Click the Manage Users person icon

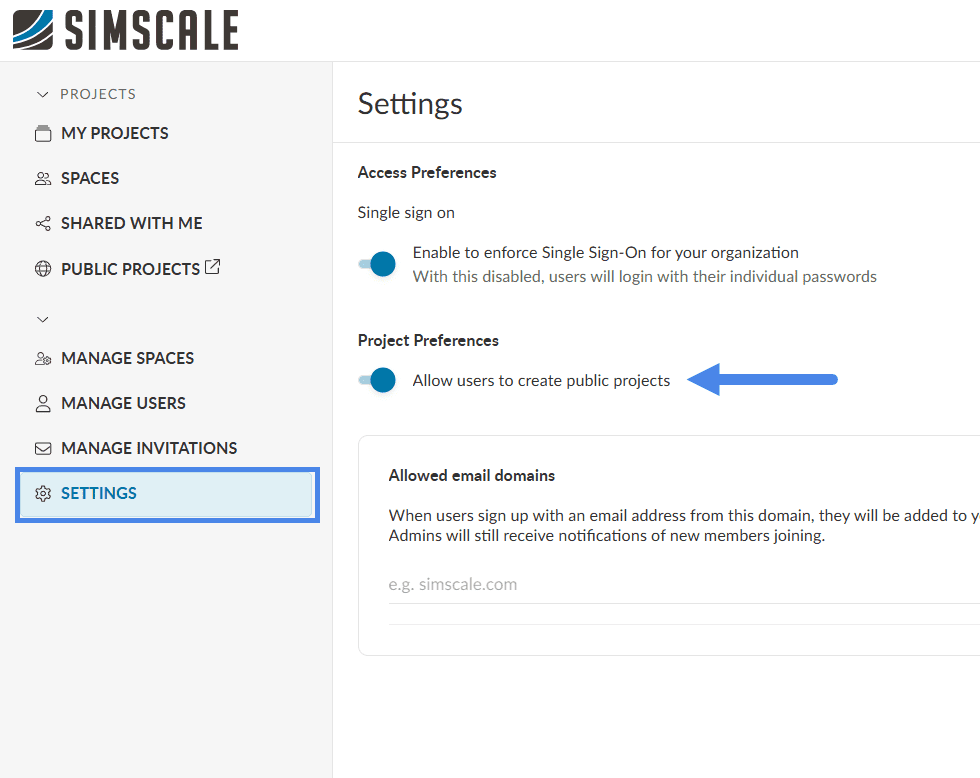coord(43,403)
